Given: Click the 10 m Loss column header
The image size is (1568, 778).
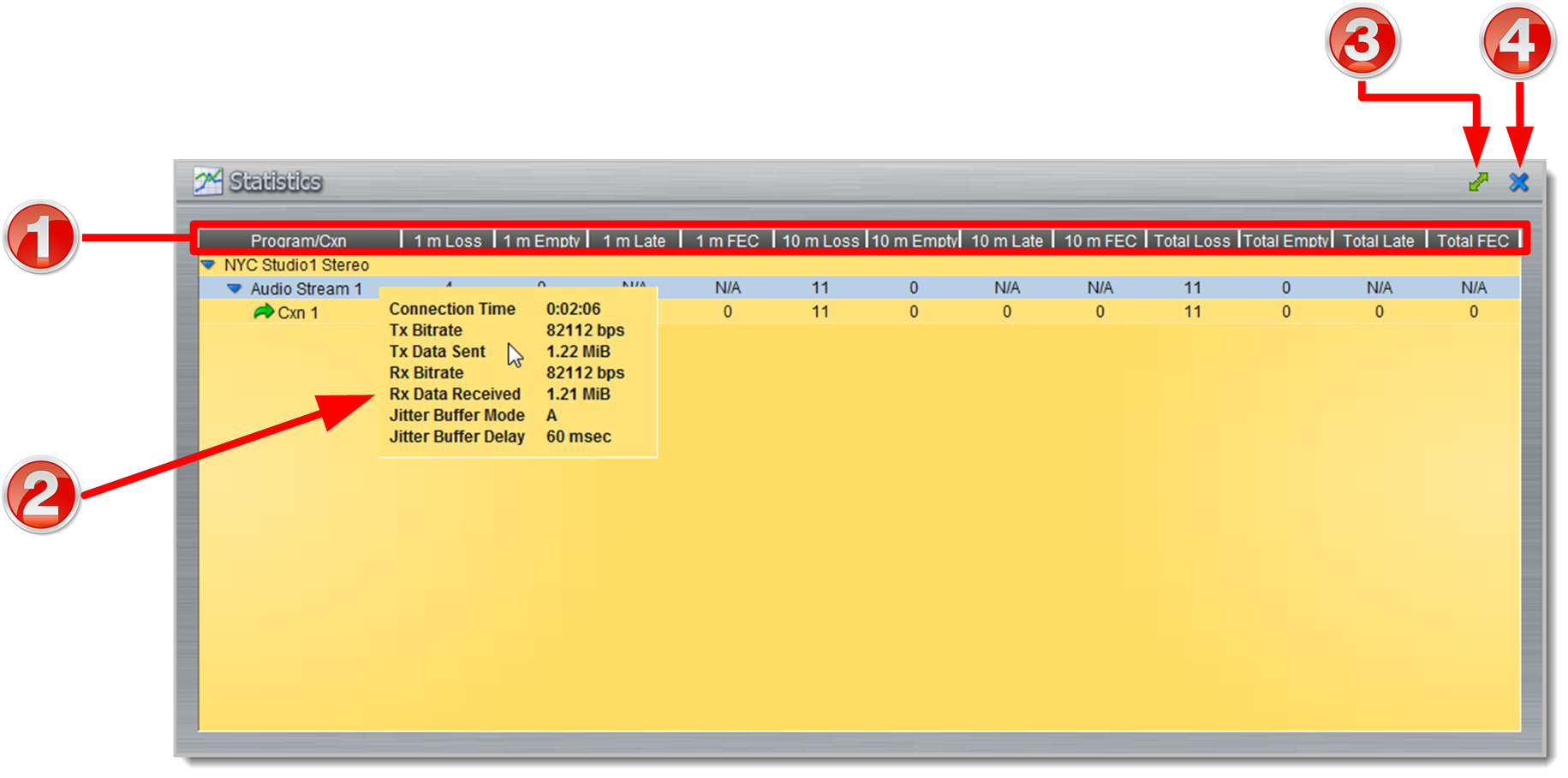Looking at the screenshot, I should point(820,241).
